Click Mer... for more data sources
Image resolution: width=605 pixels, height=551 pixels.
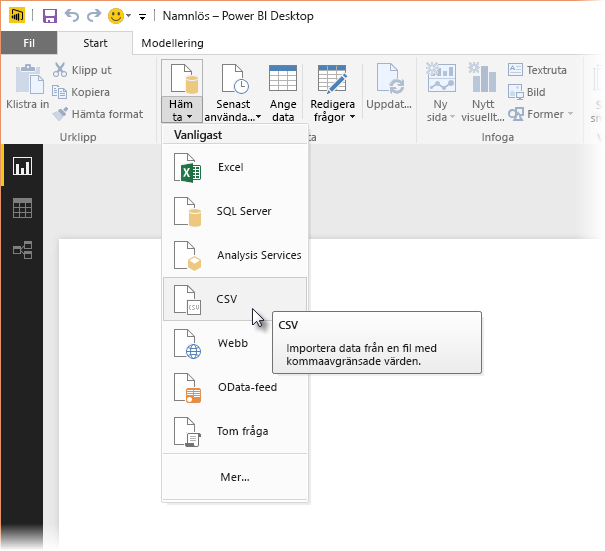coord(235,477)
